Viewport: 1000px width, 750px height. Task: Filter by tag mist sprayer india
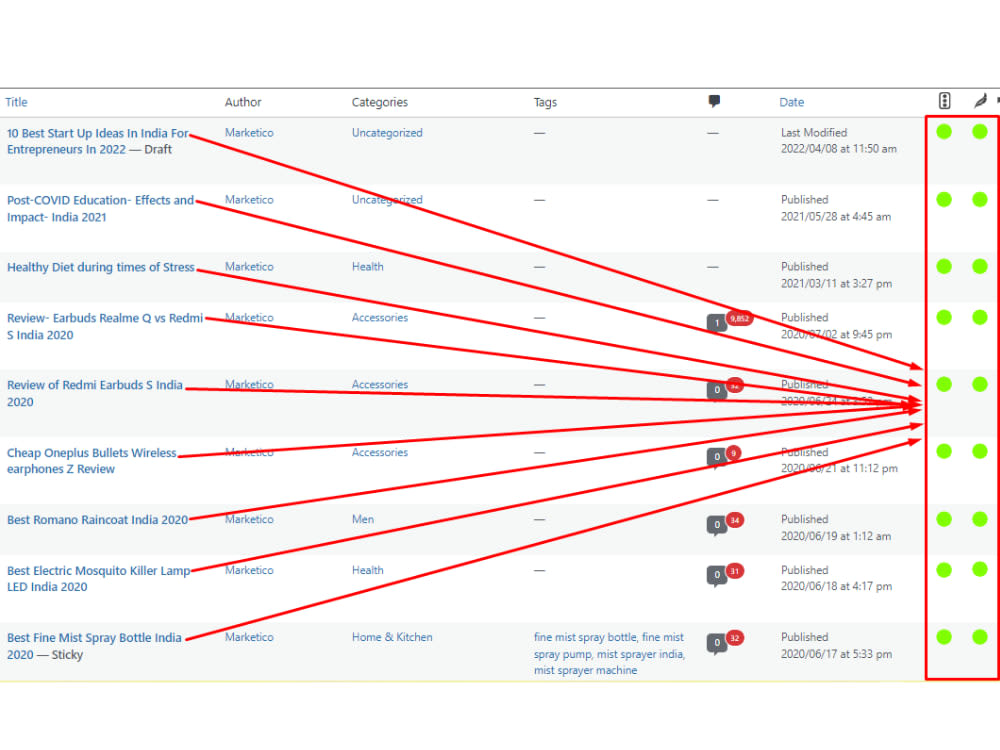[640, 654]
